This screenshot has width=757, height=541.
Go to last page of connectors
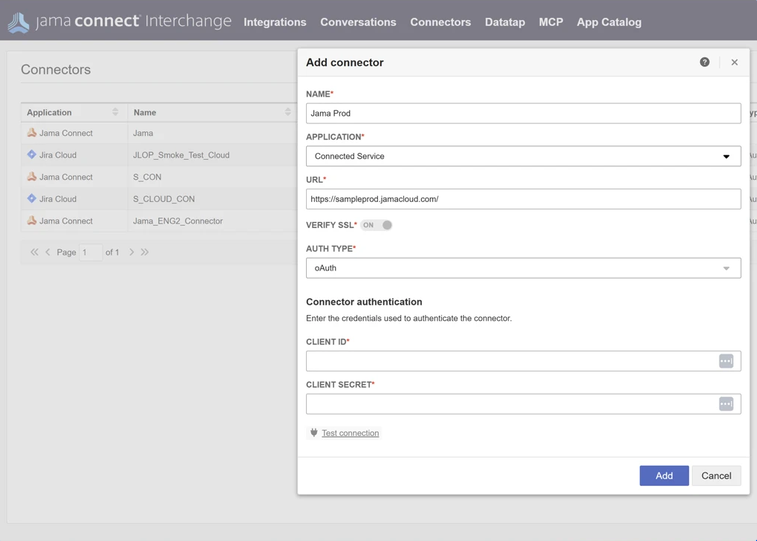144,252
